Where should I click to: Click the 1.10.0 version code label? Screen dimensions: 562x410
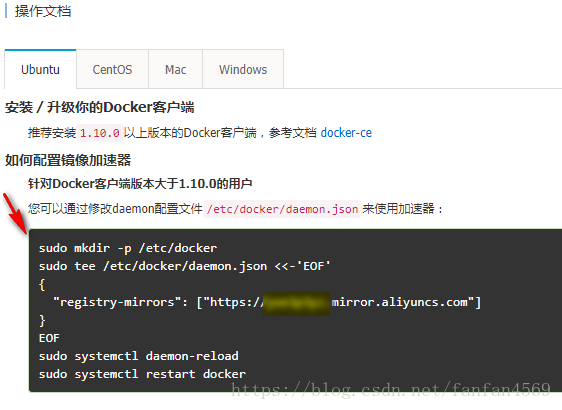(100, 133)
